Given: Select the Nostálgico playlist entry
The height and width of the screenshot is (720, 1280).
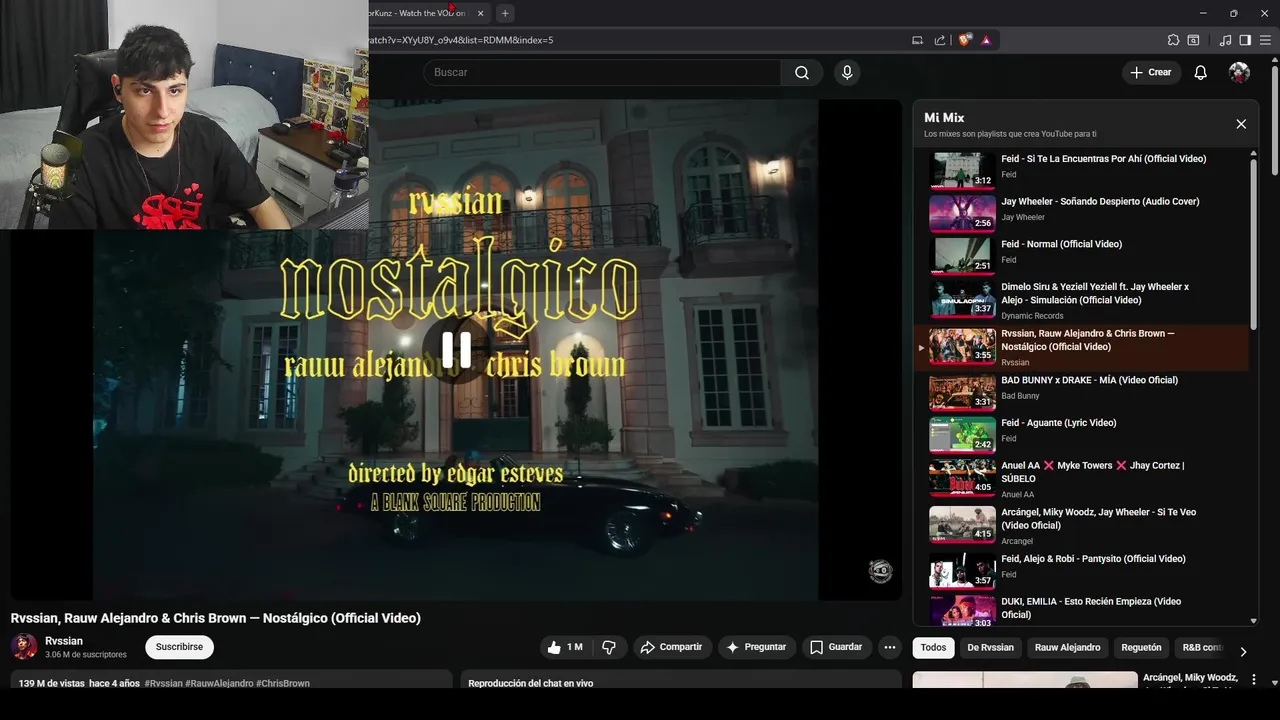Looking at the screenshot, I should click(1084, 347).
